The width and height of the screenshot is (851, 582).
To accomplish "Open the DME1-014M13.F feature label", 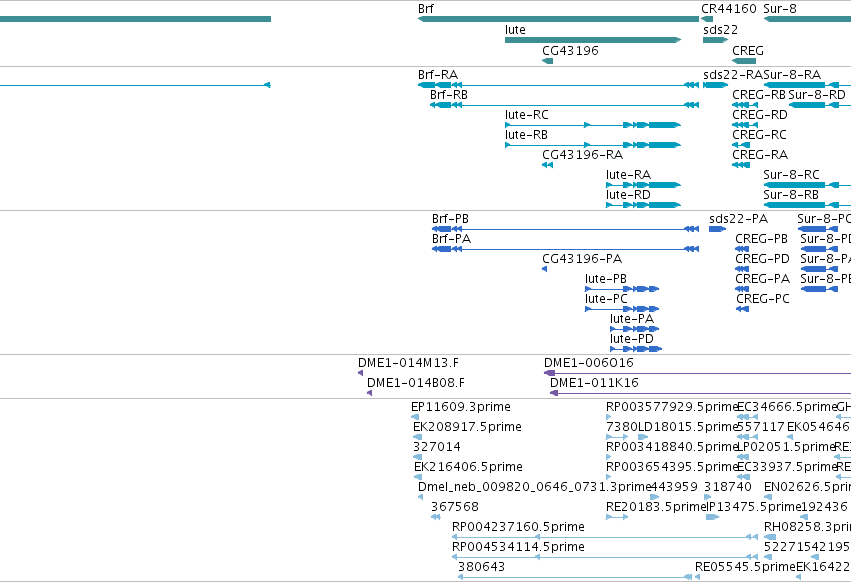I will click(x=409, y=363).
